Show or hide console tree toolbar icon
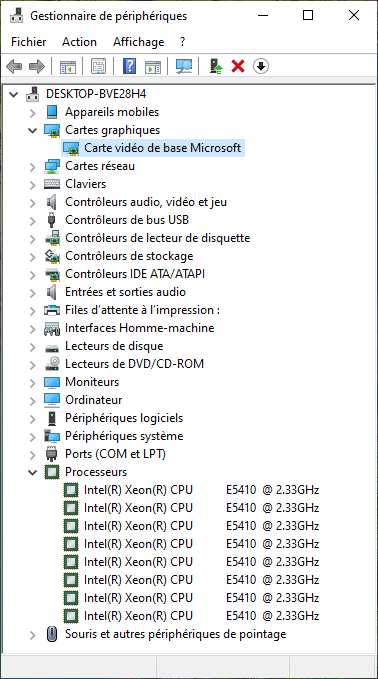 (68, 66)
